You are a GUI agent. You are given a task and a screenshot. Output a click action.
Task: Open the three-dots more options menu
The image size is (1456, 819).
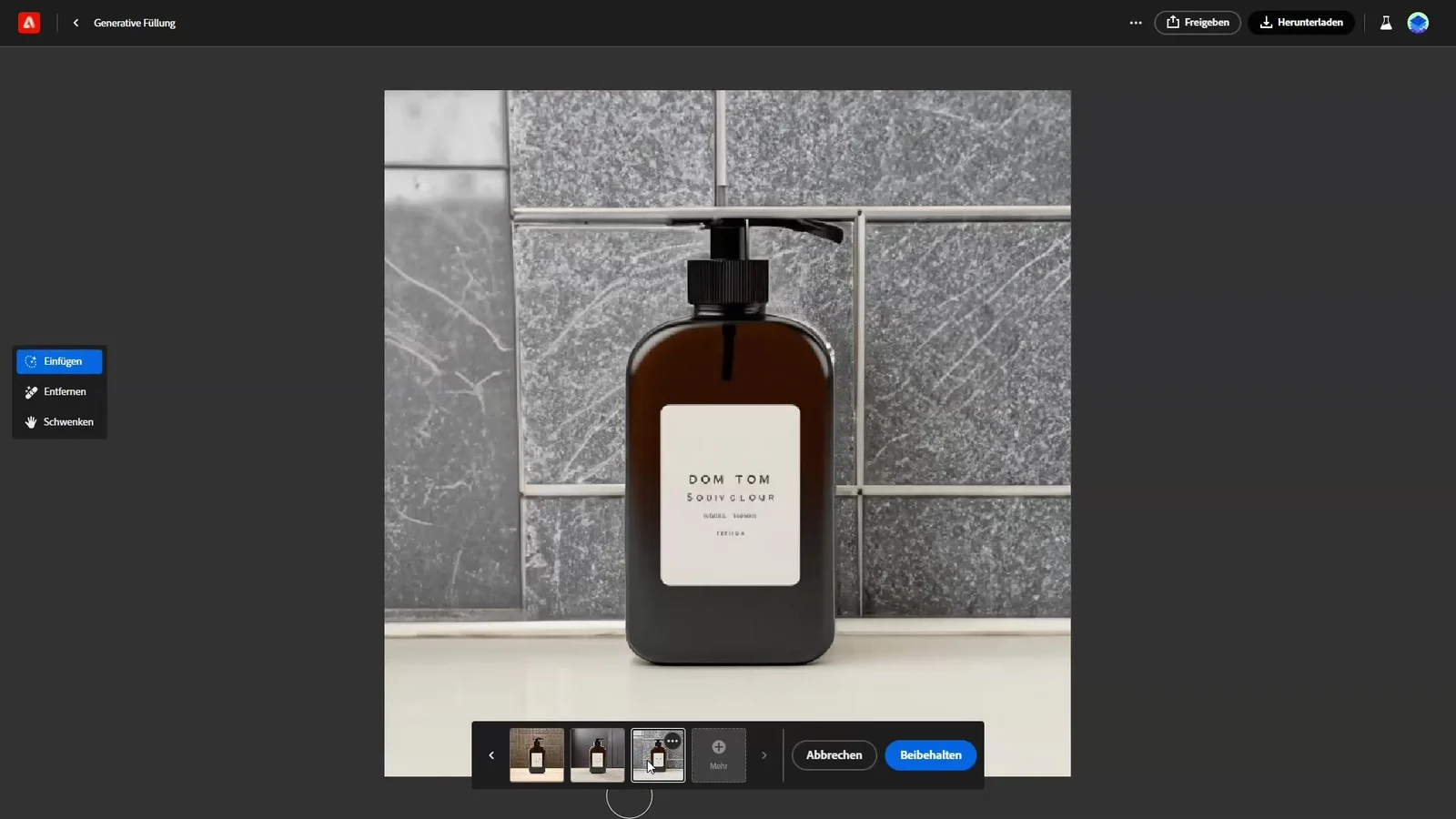[1135, 23]
